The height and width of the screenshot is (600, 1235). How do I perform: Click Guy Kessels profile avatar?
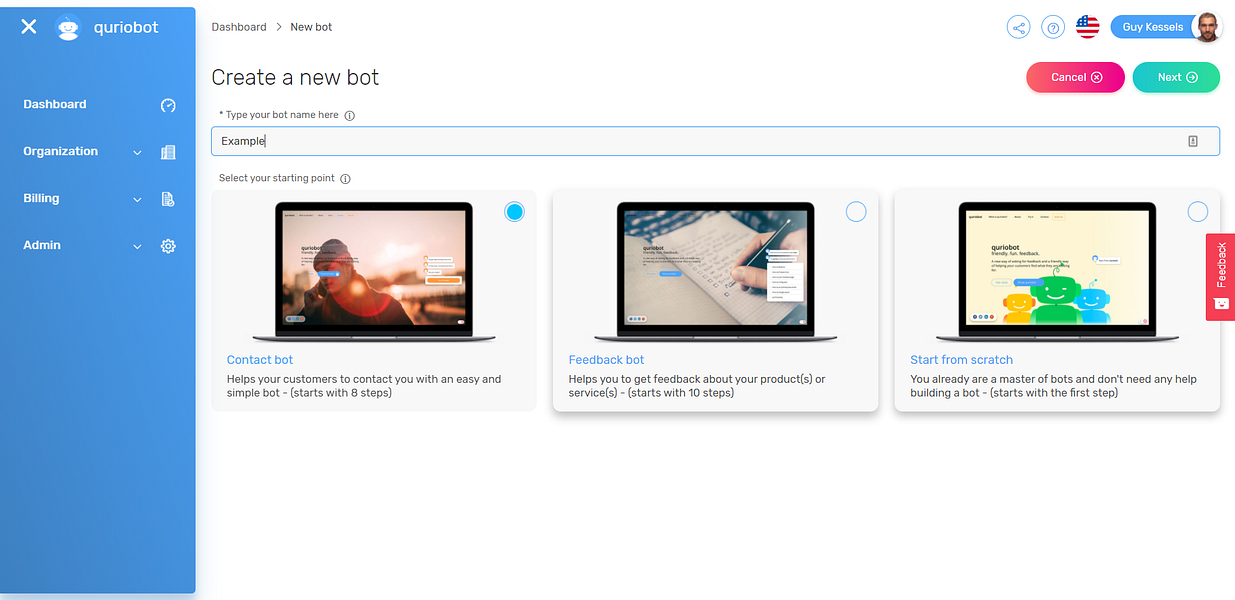(x=1207, y=27)
